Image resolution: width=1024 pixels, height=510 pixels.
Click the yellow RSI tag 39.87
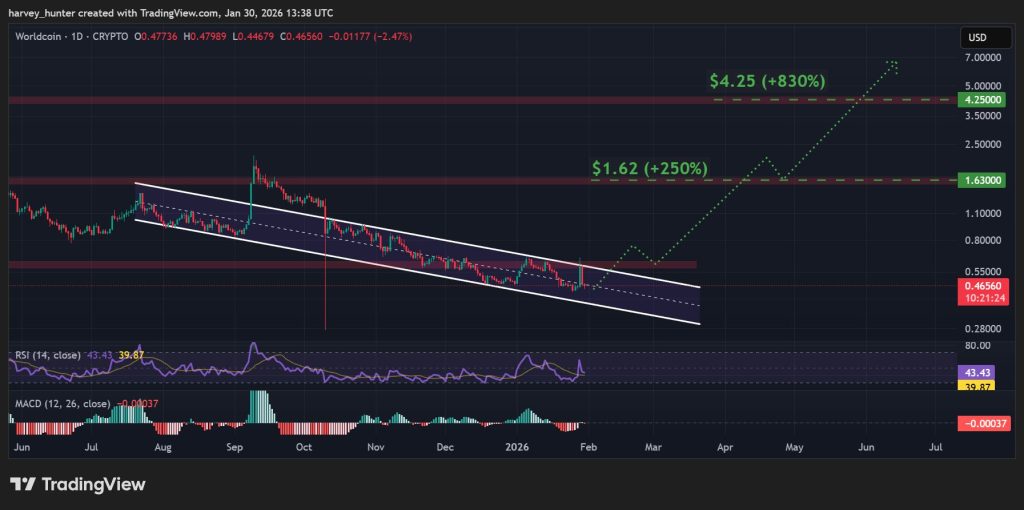976,385
